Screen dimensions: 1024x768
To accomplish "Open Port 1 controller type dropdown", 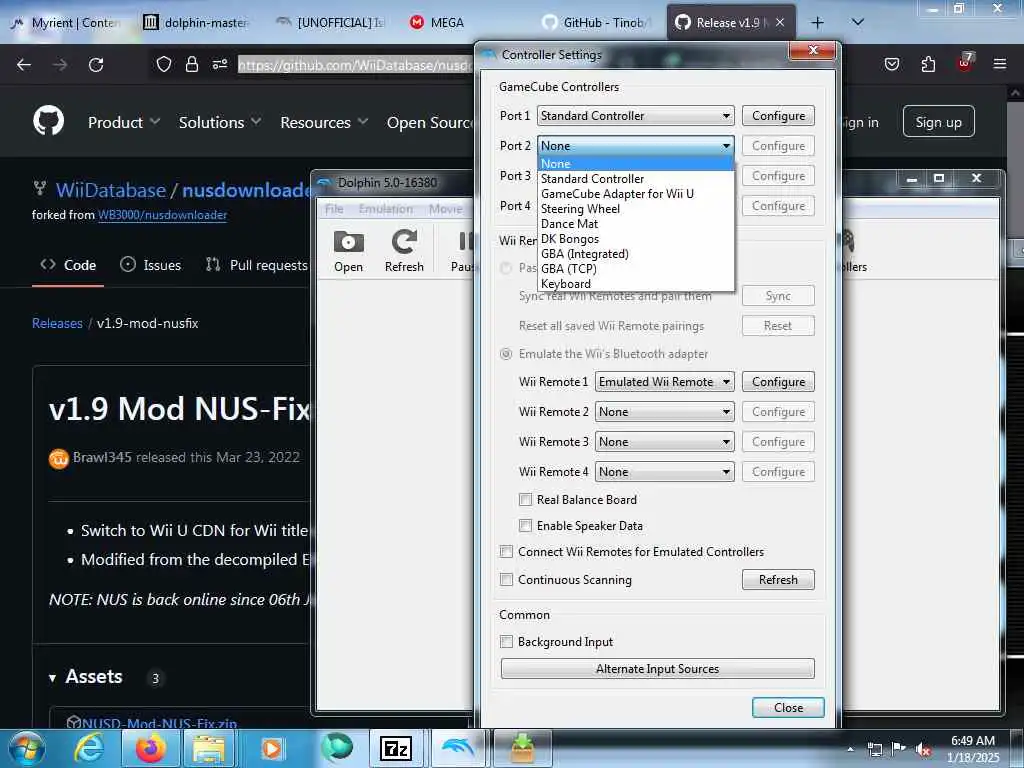I will [x=635, y=116].
